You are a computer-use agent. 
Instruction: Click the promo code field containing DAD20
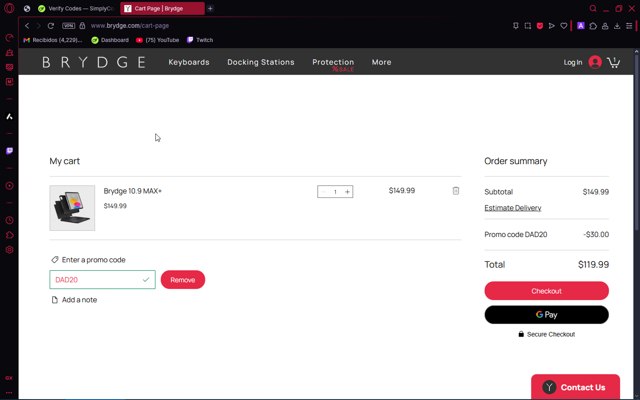(102, 280)
